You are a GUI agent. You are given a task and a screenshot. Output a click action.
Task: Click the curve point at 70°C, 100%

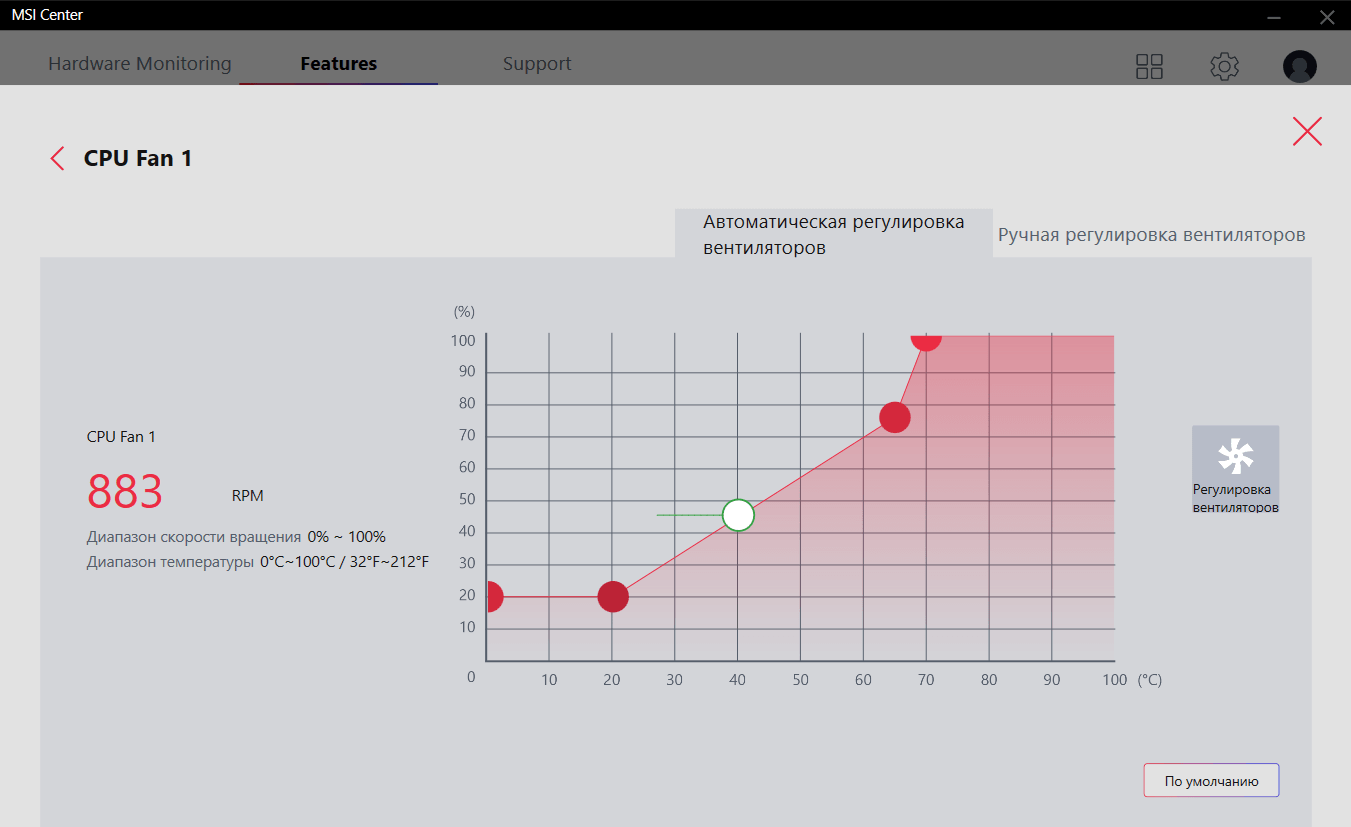(926, 339)
